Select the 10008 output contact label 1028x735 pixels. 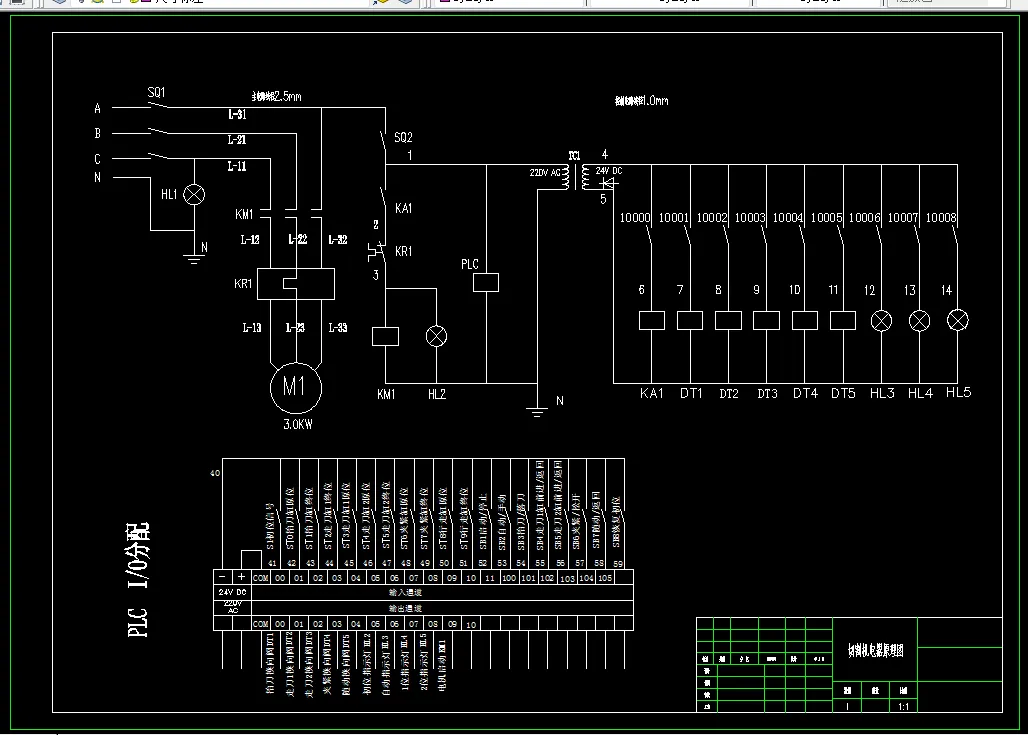(x=941, y=218)
